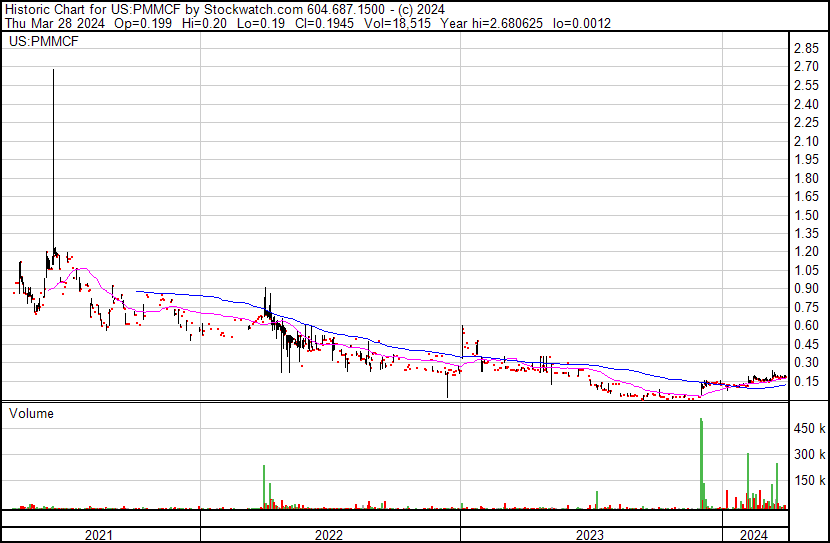Screen dimensions: 830x543
Task: Click the 2.40 price axis label
Action: pos(806,104)
